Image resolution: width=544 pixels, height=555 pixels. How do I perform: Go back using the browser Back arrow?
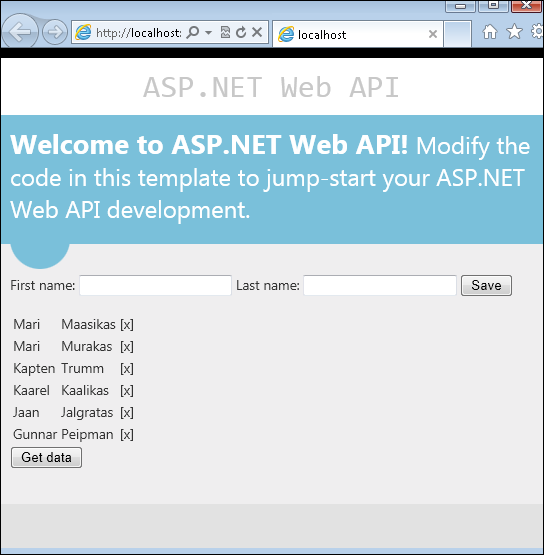tap(20, 32)
